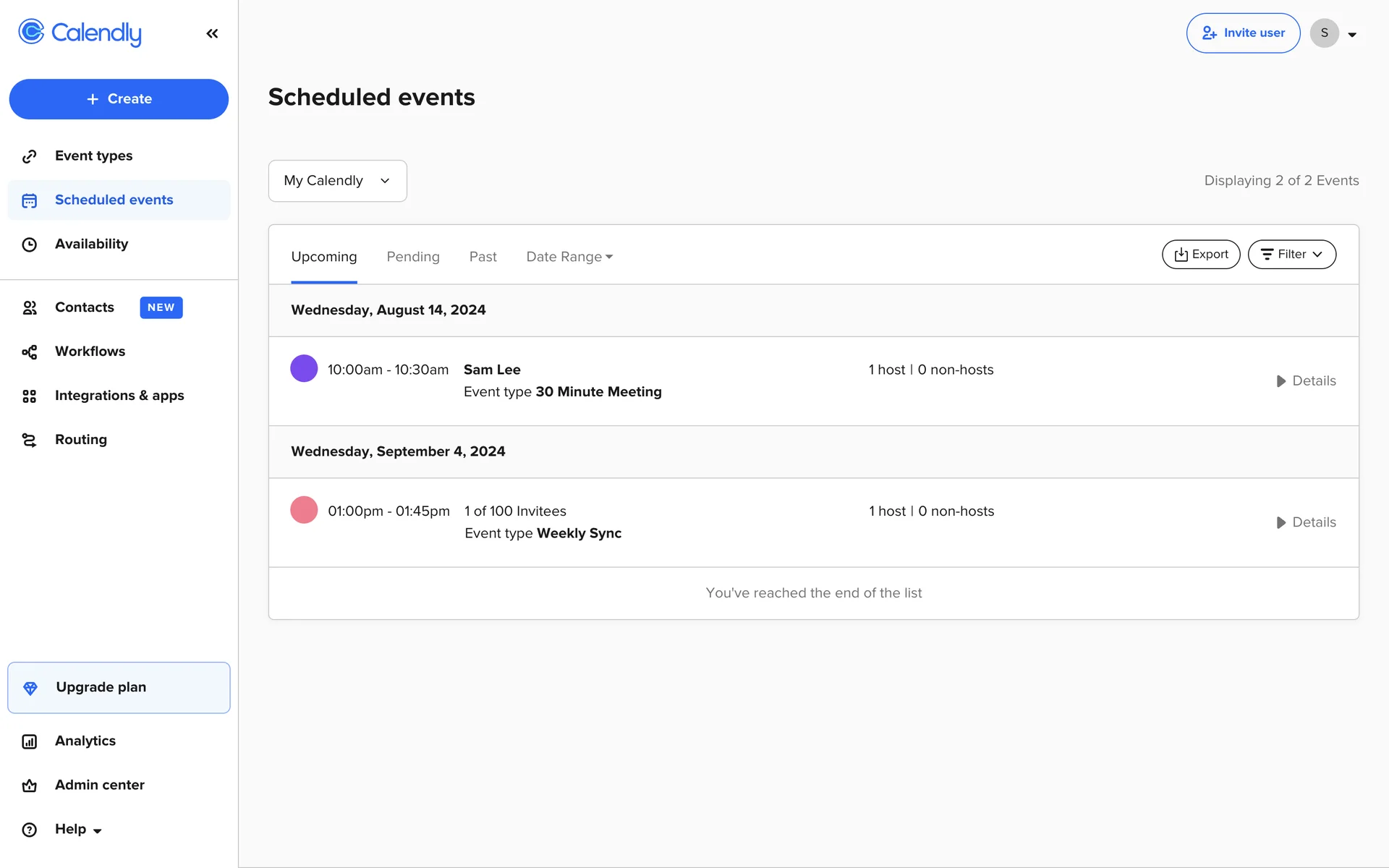The width and height of the screenshot is (1389, 868).
Task: Open the Contacts people icon
Action: click(x=30, y=308)
